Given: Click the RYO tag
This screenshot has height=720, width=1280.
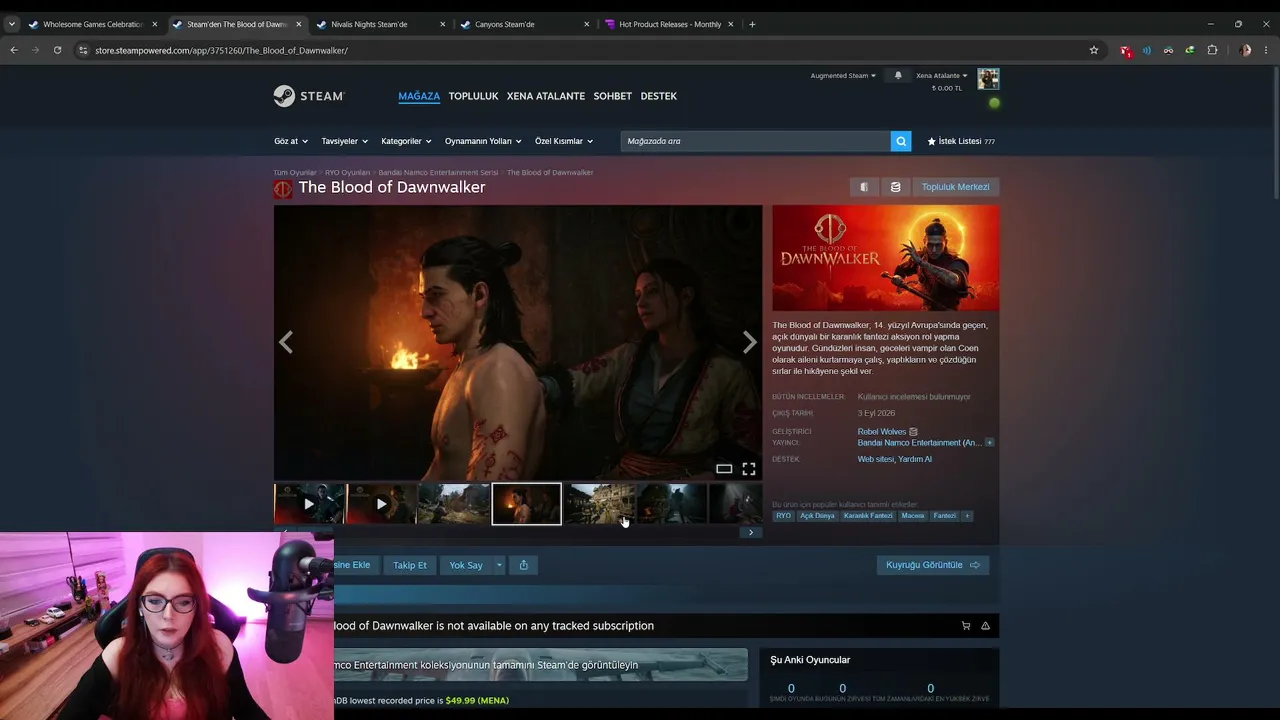Looking at the screenshot, I should (x=784, y=516).
